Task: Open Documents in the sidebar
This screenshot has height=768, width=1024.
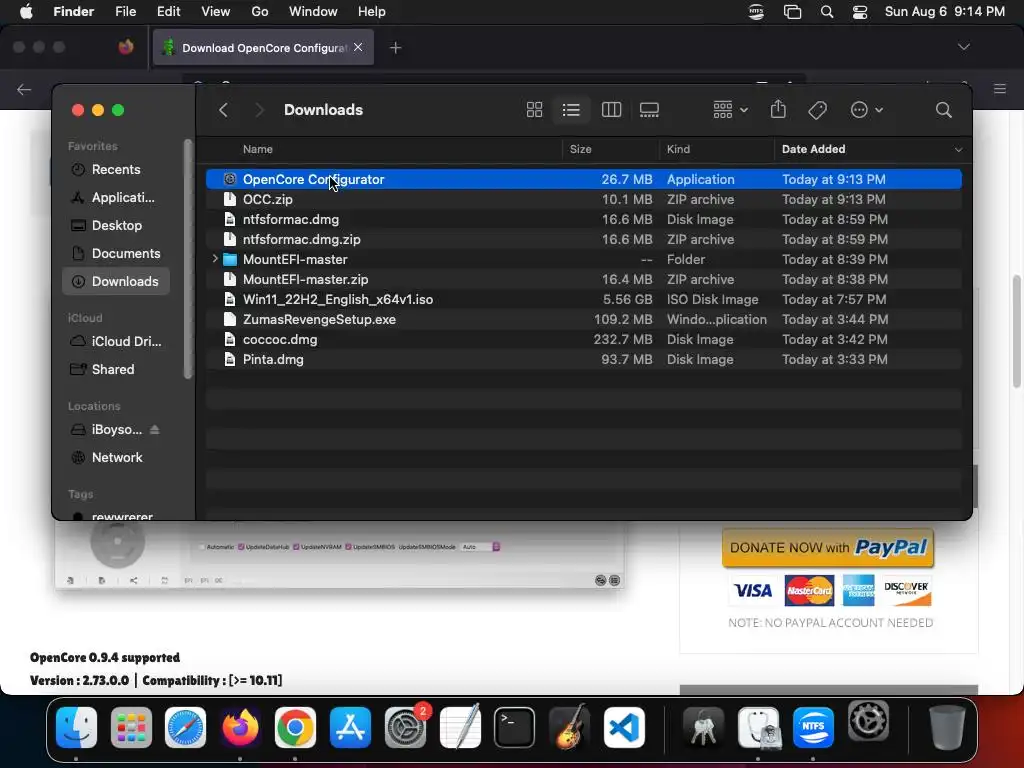Action: tap(115, 253)
